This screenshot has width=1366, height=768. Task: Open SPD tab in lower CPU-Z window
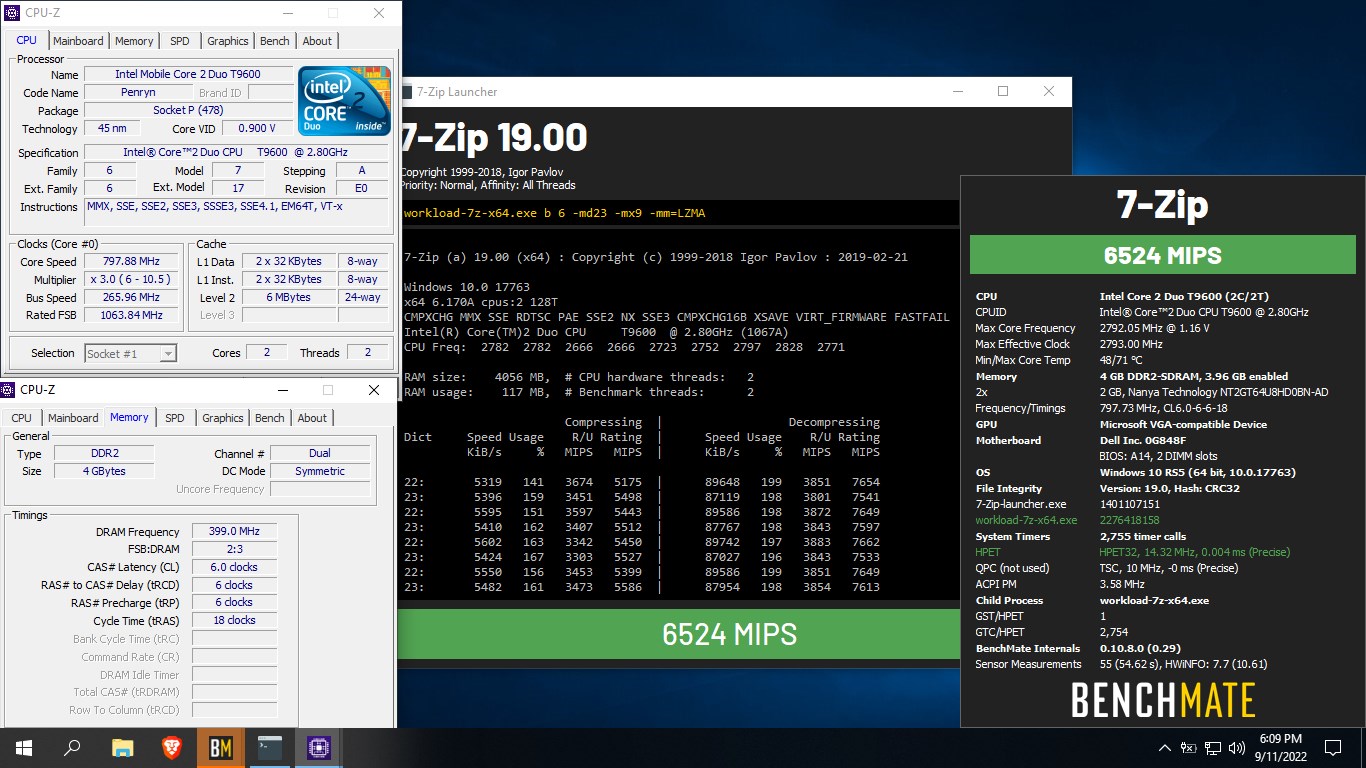(x=175, y=418)
